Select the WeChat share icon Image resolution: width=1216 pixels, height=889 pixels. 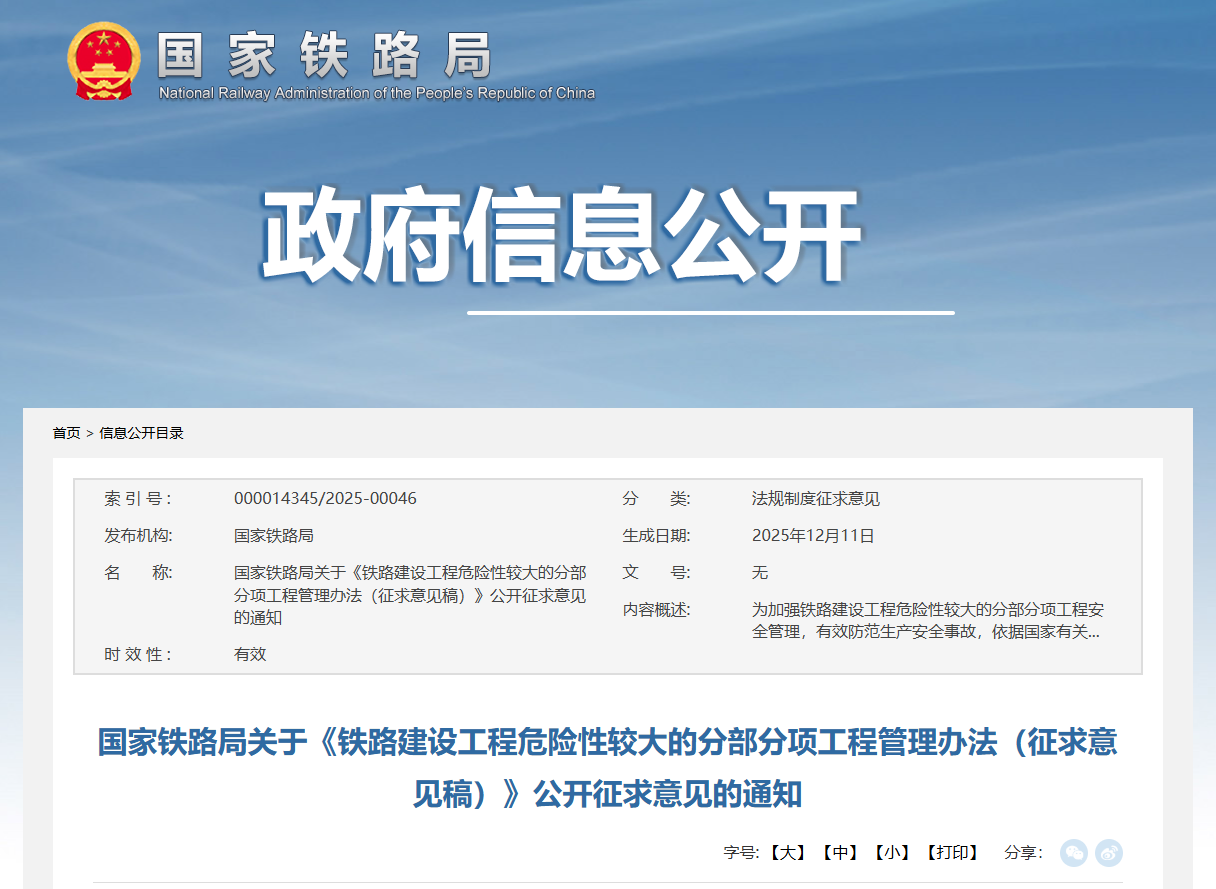[x=1073, y=853]
